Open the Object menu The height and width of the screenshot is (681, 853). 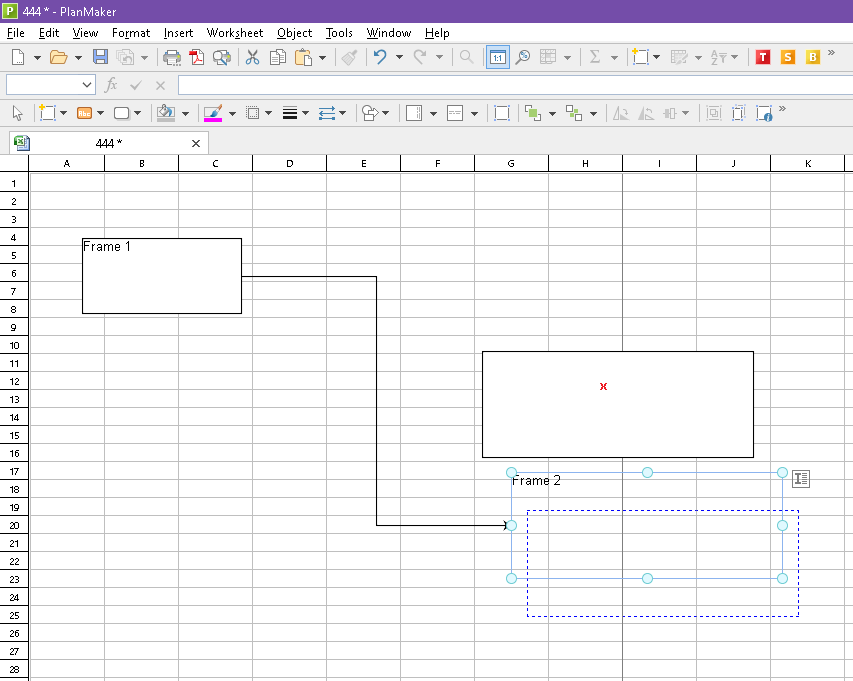pos(294,33)
